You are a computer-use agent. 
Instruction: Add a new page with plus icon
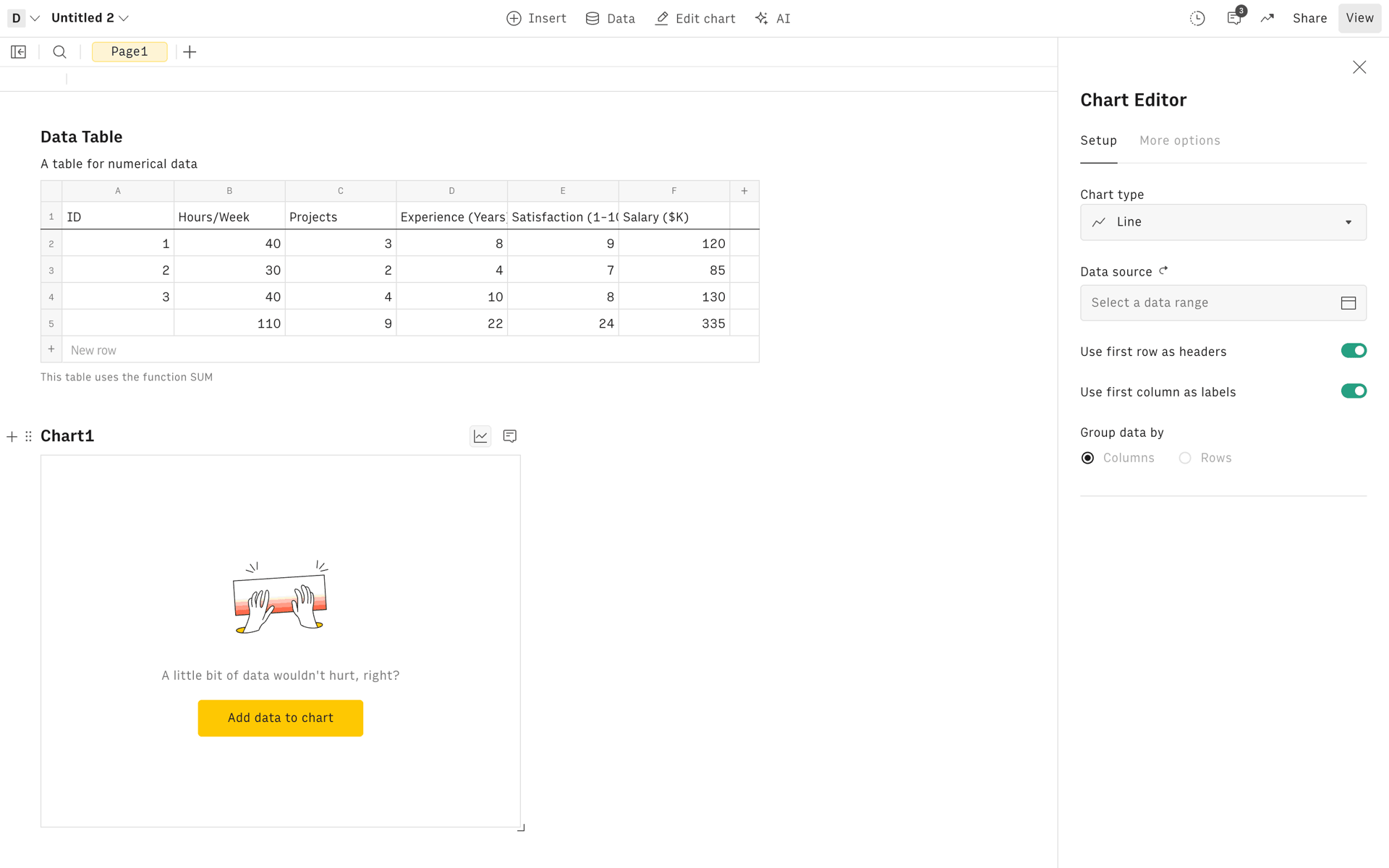pos(190,52)
